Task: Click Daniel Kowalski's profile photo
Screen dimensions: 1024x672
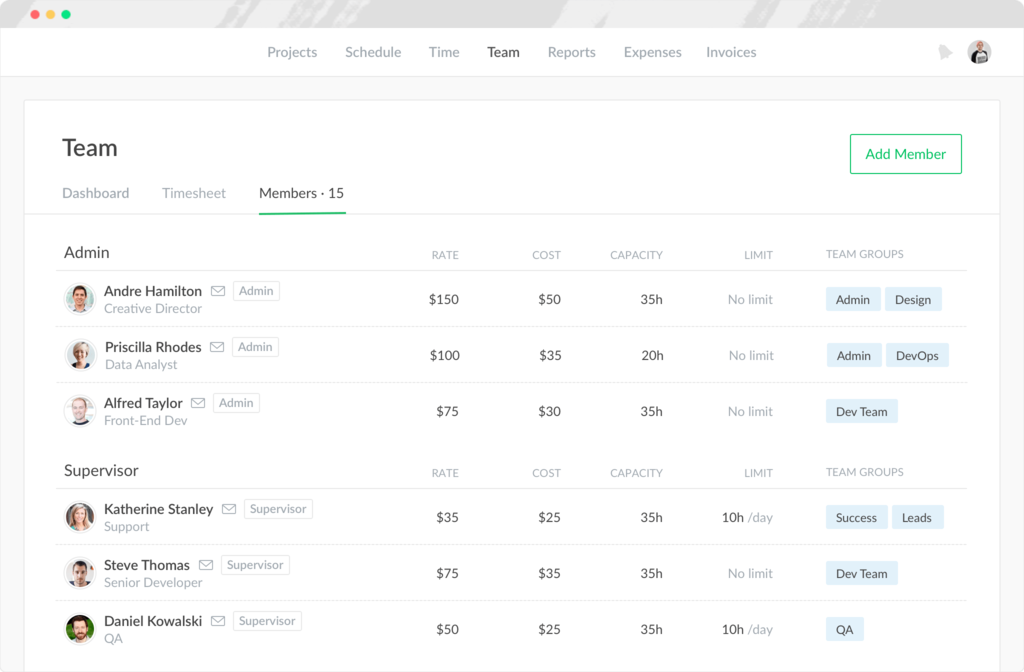Action: pos(80,629)
